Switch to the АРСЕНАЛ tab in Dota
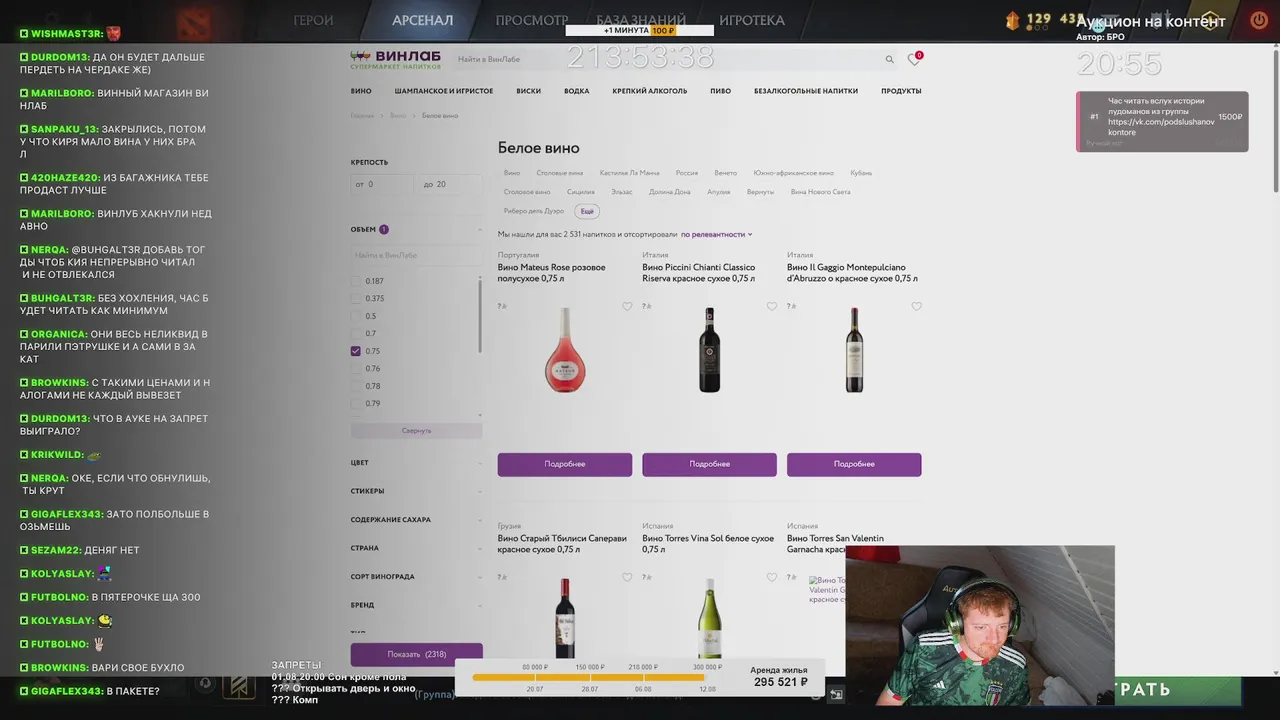The height and width of the screenshot is (720, 1280). [x=422, y=20]
